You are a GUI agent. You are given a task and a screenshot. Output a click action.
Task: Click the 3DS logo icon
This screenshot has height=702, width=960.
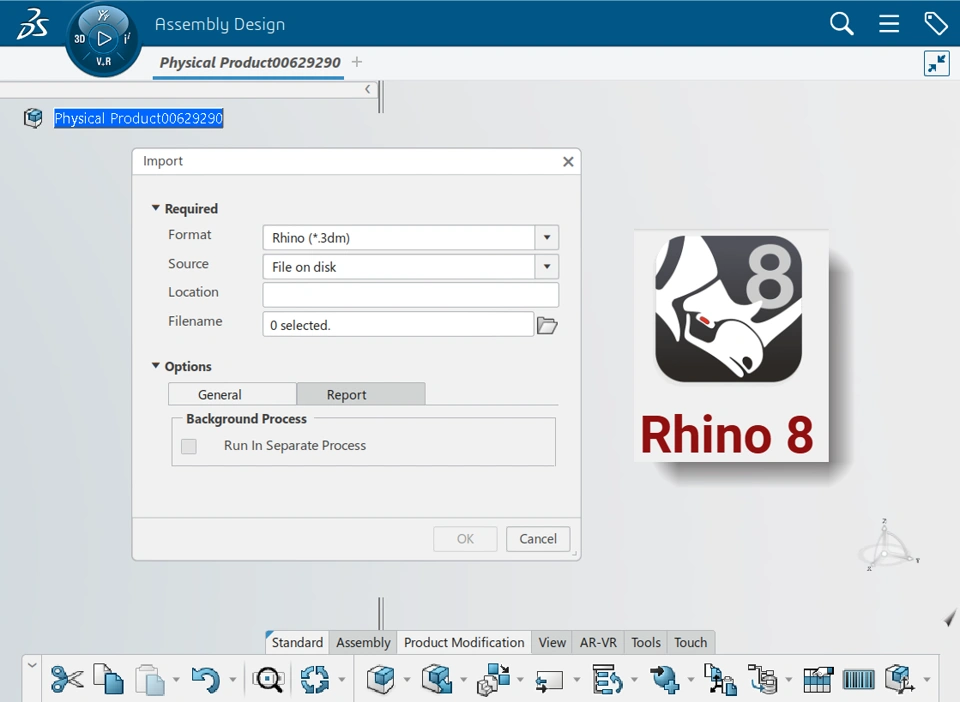(32, 24)
